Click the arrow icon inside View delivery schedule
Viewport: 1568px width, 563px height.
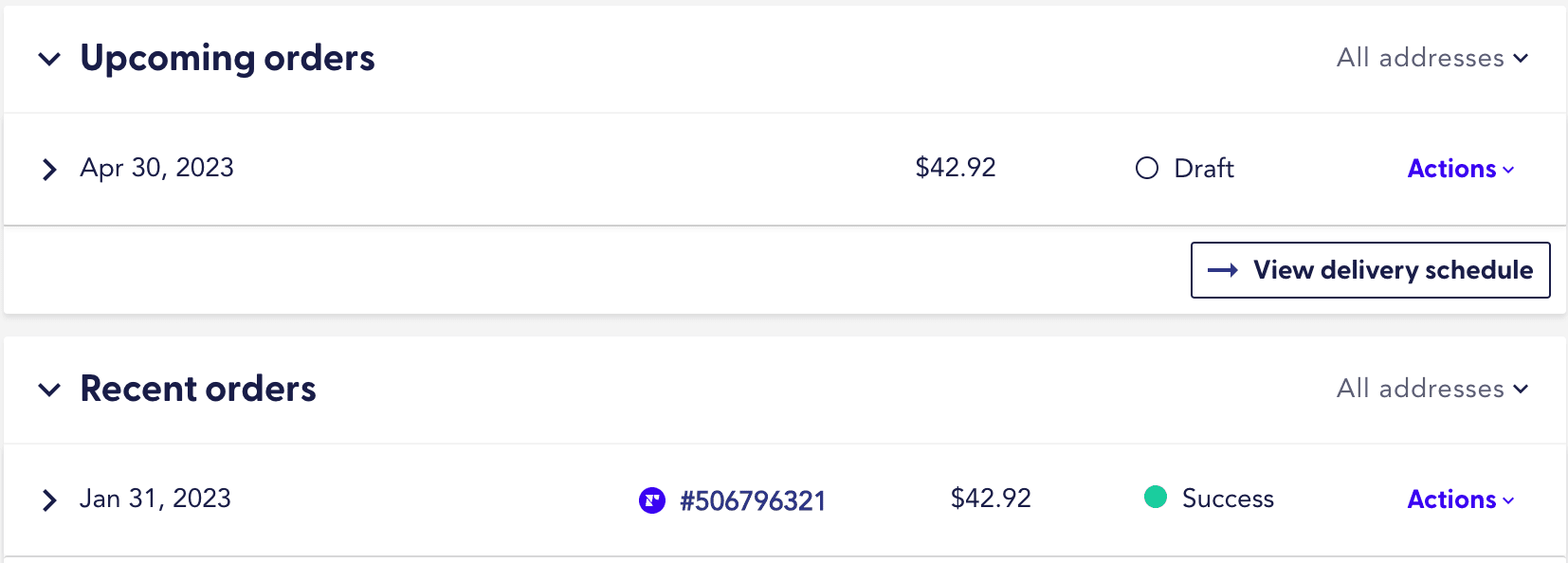coord(1225,270)
